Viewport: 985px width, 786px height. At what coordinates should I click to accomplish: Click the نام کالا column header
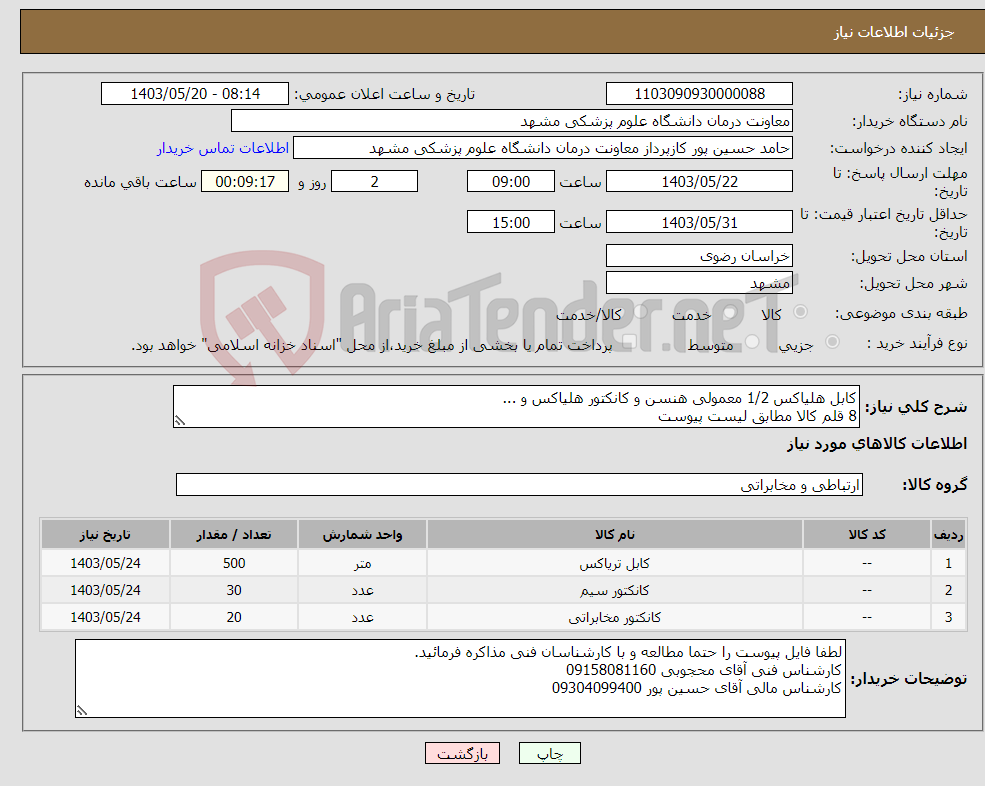[x=614, y=535]
